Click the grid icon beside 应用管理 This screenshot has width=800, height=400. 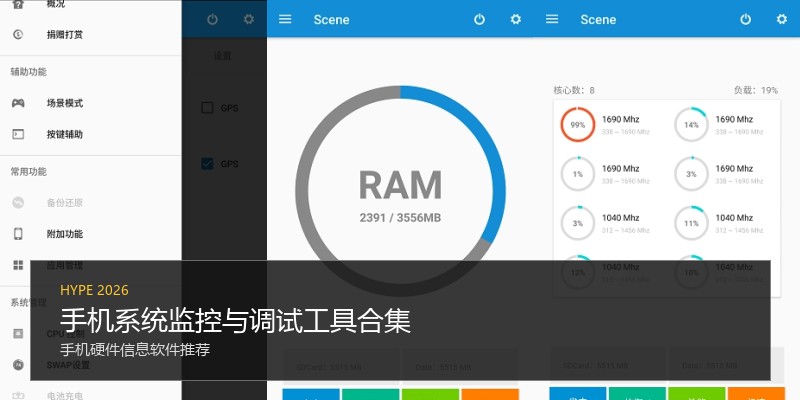(18, 265)
